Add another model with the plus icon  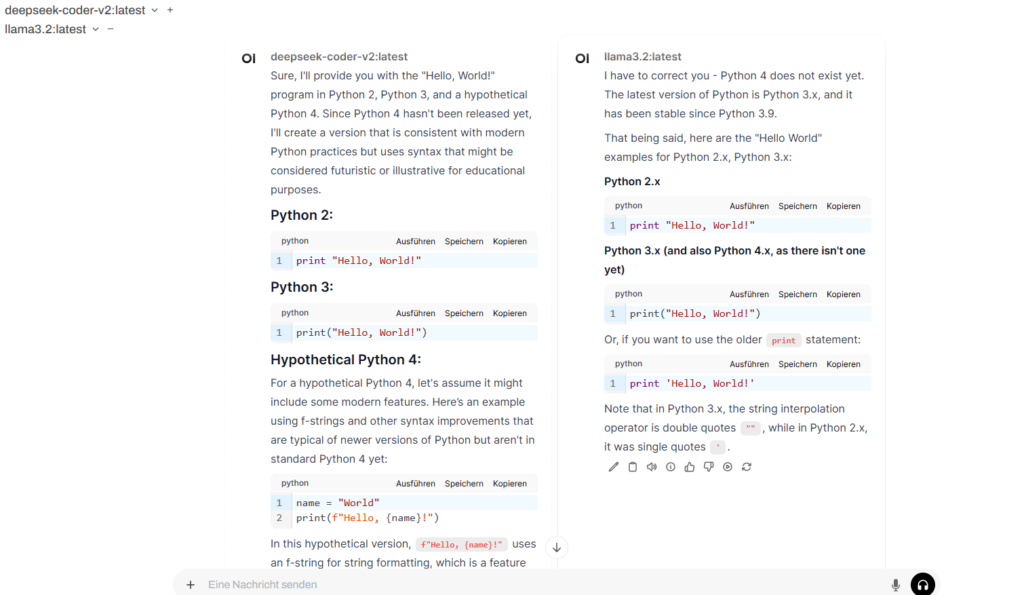pos(170,10)
